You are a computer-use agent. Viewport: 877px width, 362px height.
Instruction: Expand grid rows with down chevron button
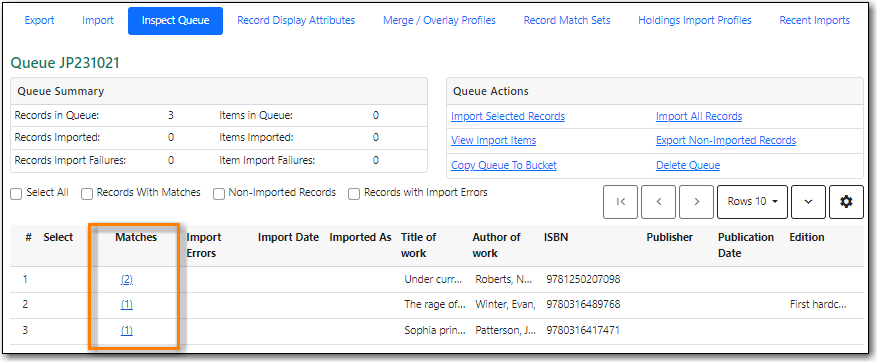(x=808, y=201)
